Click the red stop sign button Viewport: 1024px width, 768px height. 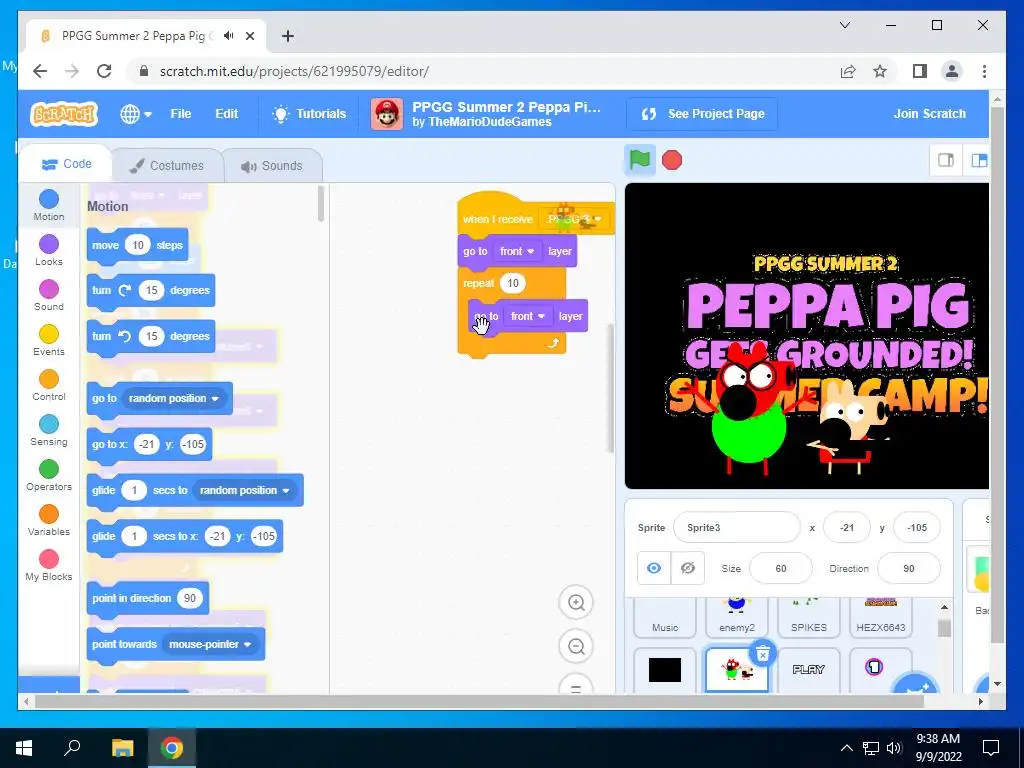pos(672,160)
